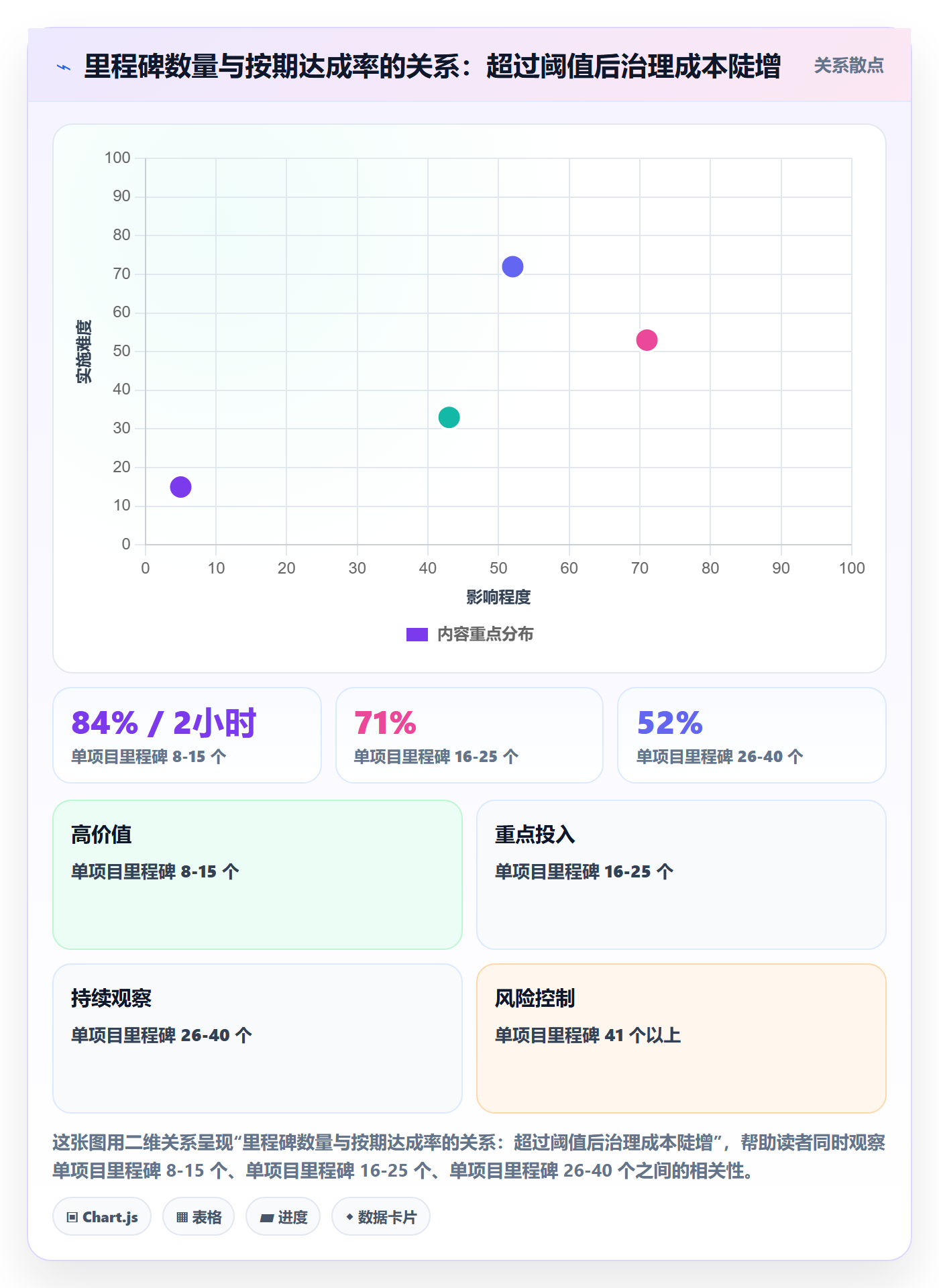Viewport: 939px width, 1288px height.
Task: Click the Chart.js tag chip
Action: click(x=102, y=1216)
